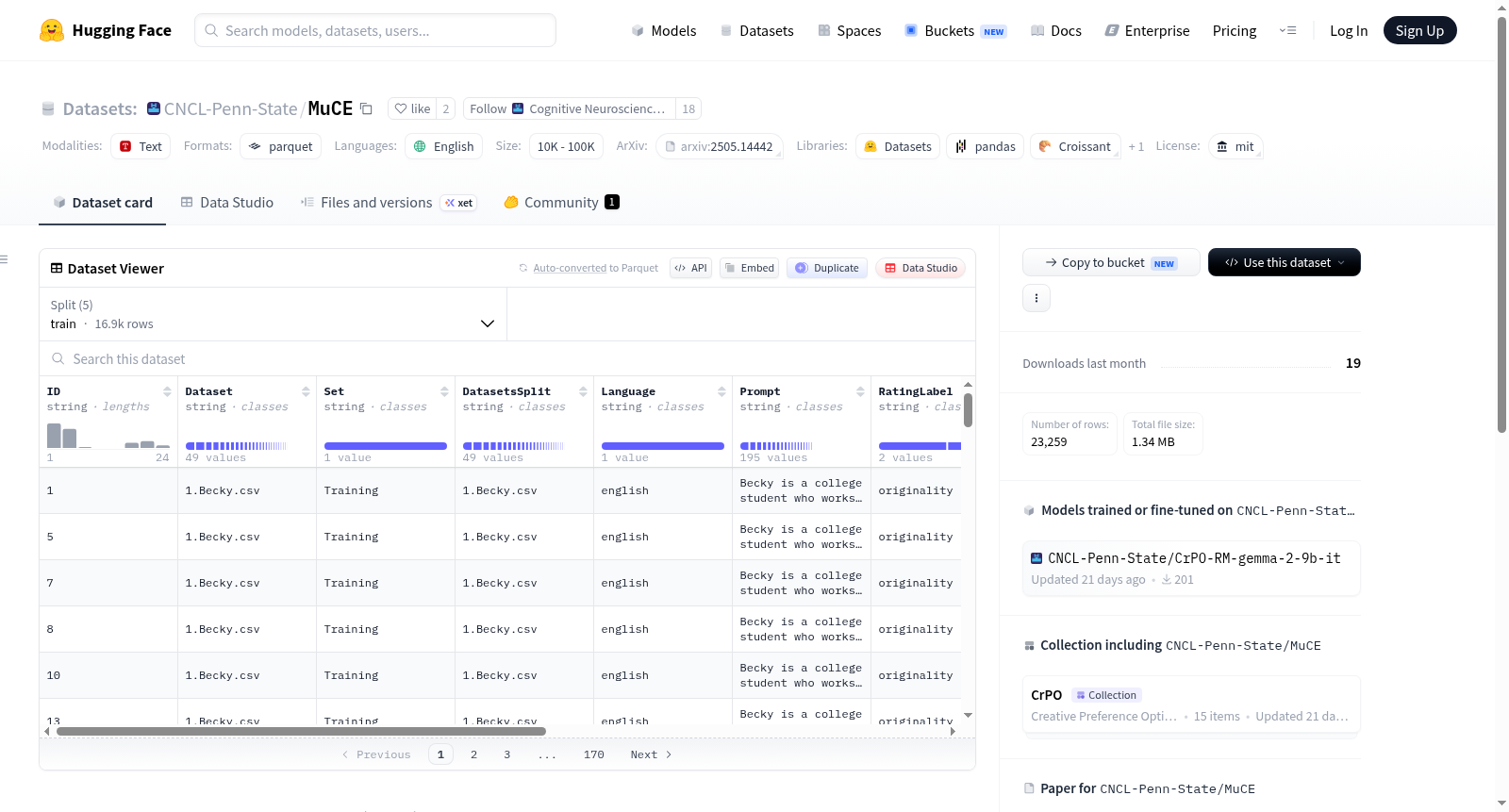Screen dimensions: 1509x812
Task: Select the Text modality tag
Action: tap(141, 147)
